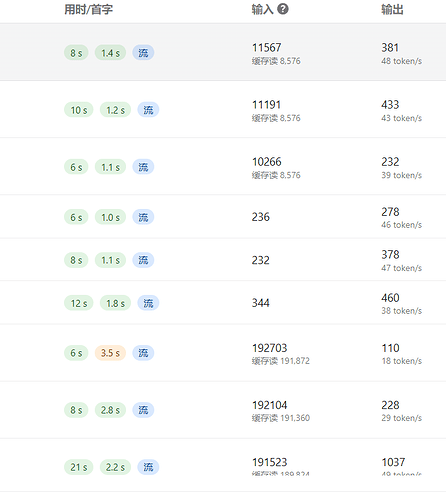Click the 46 token/s speed text
446x500 pixels.
[401, 225]
